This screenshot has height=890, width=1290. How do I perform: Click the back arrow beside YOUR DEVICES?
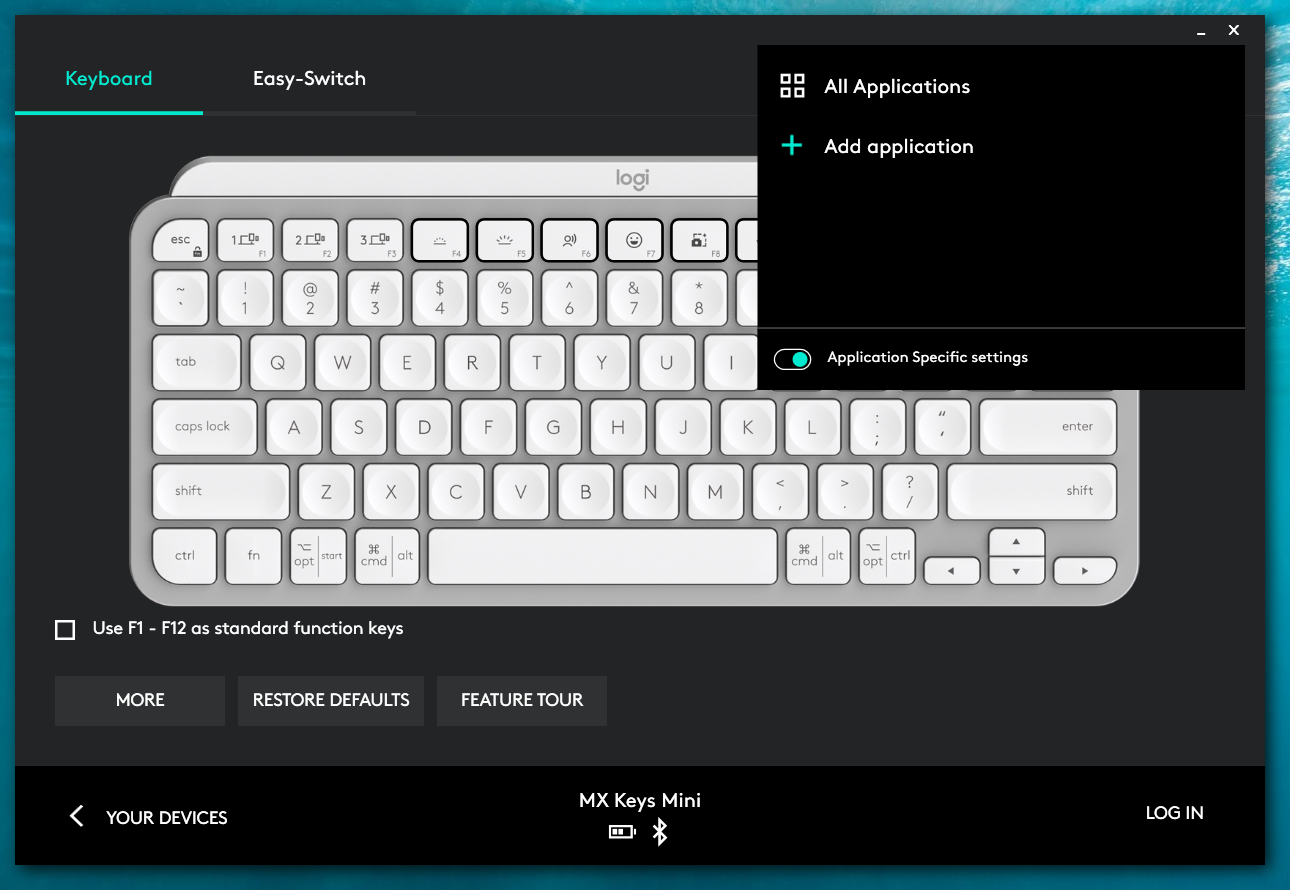point(76,816)
